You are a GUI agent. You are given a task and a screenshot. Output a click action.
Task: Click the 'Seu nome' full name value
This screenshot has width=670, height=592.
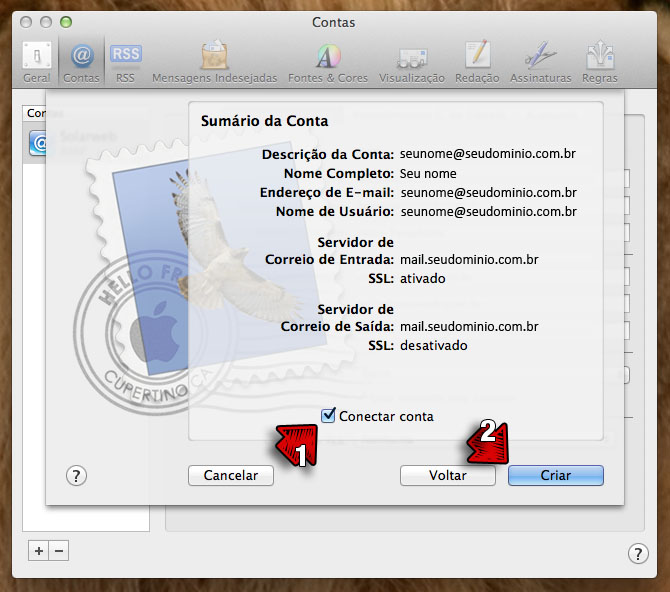point(428,174)
